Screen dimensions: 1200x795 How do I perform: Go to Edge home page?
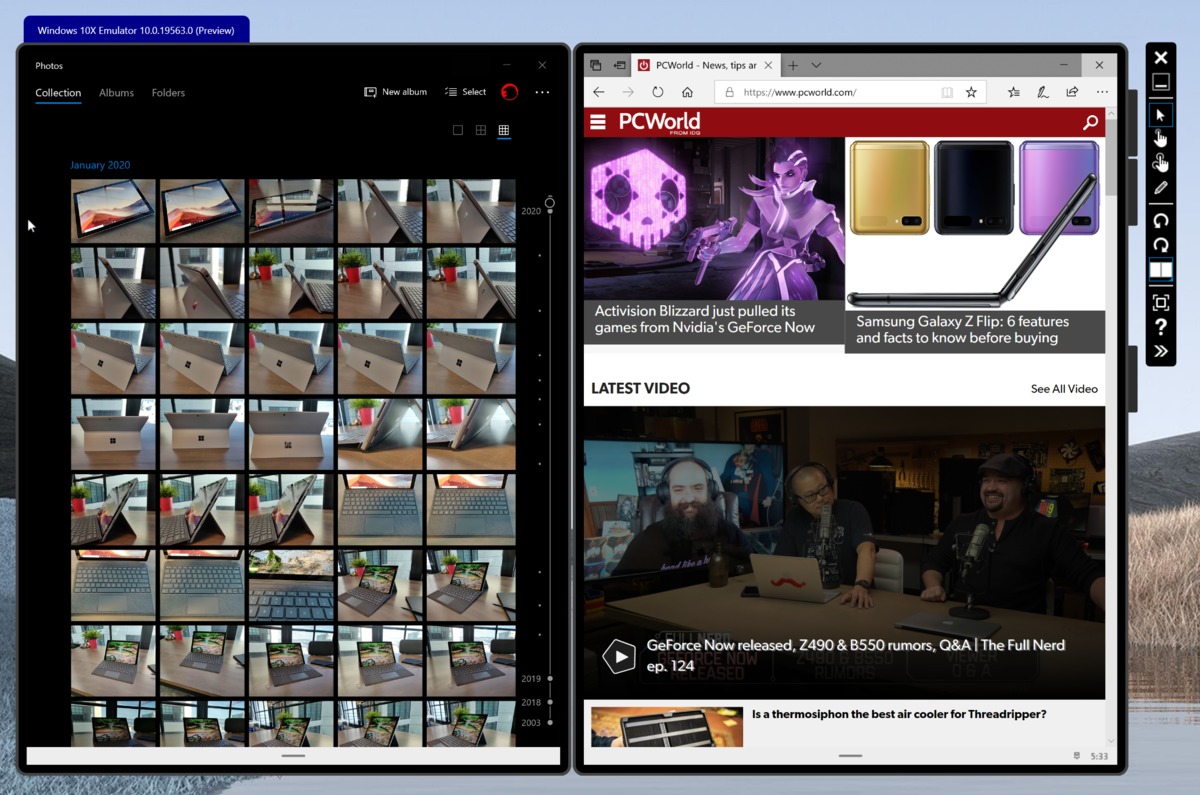(x=687, y=92)
